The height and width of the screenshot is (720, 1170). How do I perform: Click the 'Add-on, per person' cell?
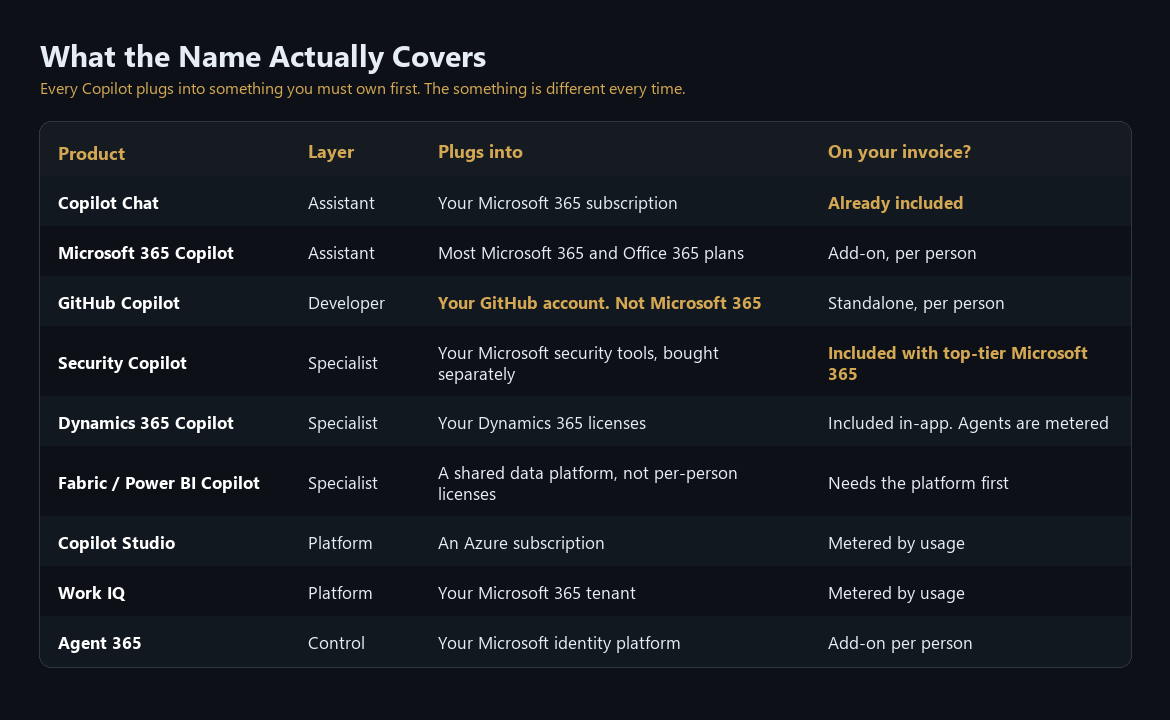click(x=902, y=253)
